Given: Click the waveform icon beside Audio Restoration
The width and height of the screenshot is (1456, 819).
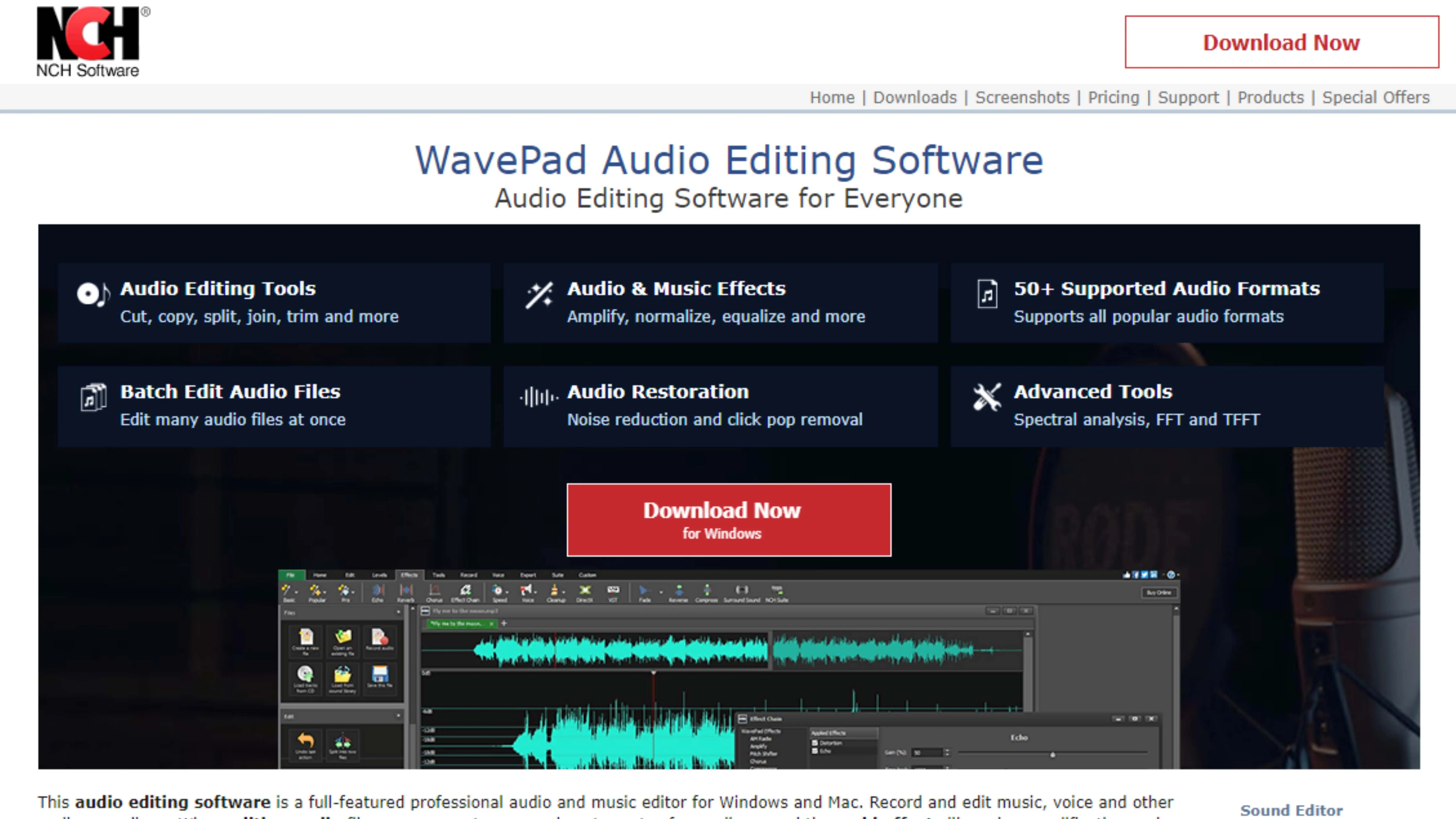Looking at the screenshot, I should point(539,397).
